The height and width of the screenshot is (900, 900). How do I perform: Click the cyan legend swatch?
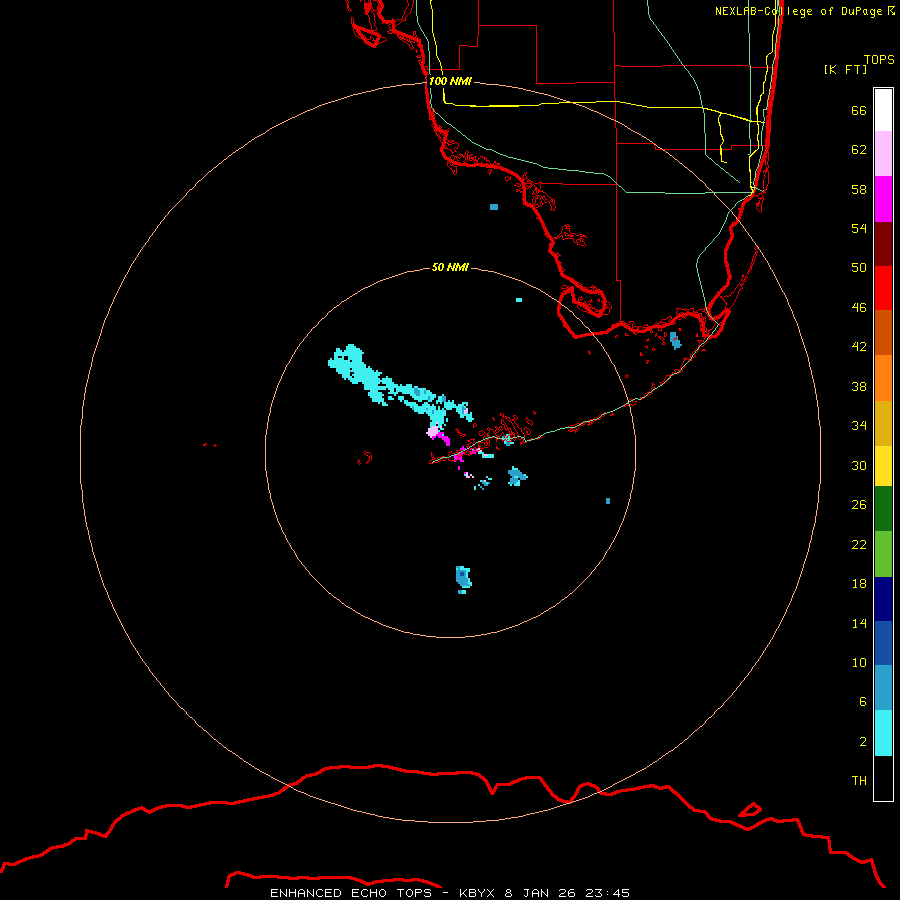883,733
